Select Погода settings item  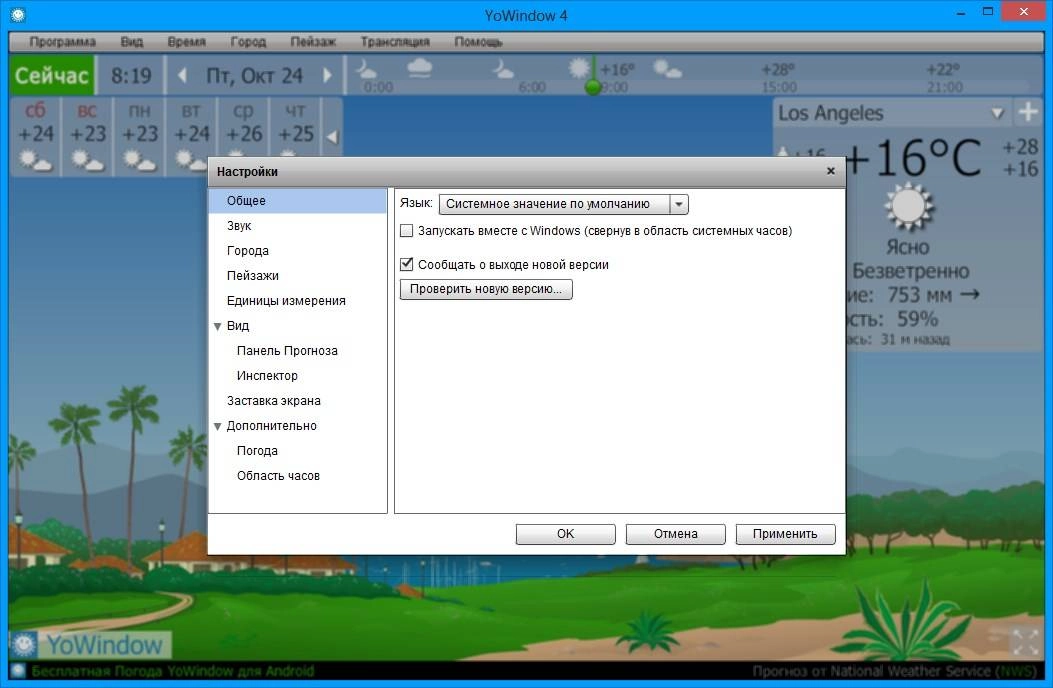click(x=297, y=451)
